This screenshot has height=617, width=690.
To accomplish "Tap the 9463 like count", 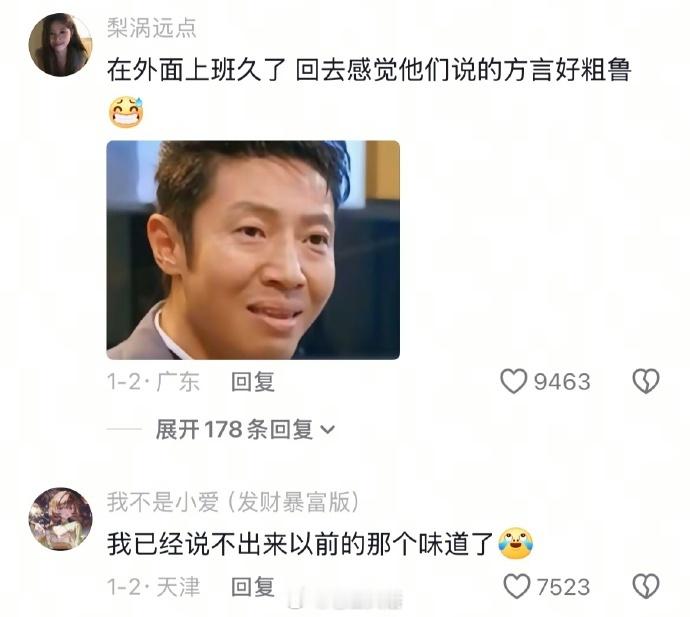I will [x=562, y=382].
